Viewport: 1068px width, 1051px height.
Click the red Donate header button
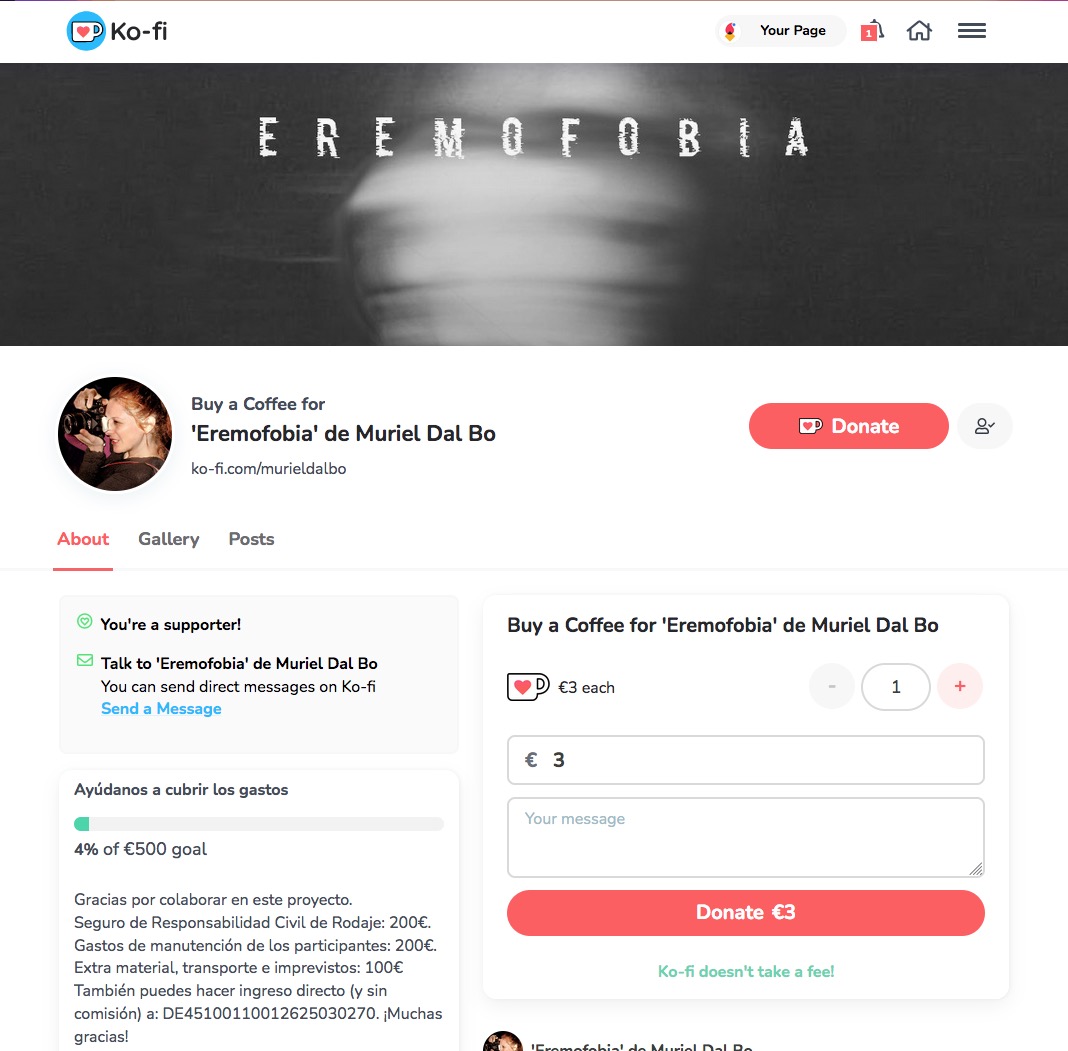(849, 426)
